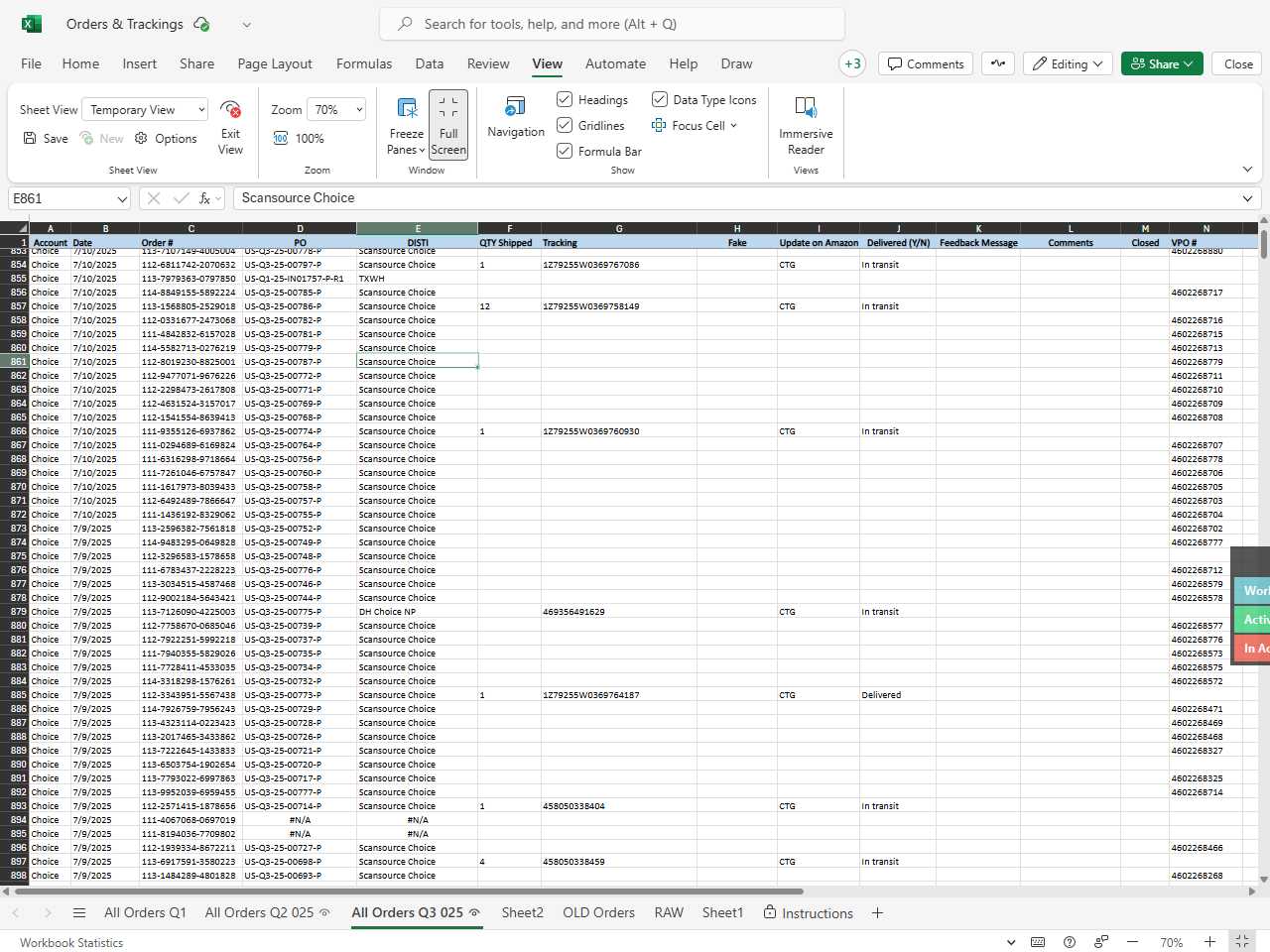Screen dimensions: 1270x952
Task: Reset zoom to 100%
Action: pos(299,139)
